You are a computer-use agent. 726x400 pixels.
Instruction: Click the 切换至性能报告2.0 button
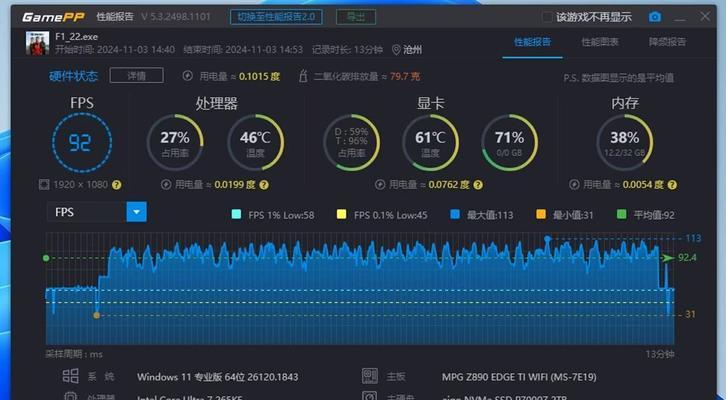pyautogui.click(x=276, y=17)
